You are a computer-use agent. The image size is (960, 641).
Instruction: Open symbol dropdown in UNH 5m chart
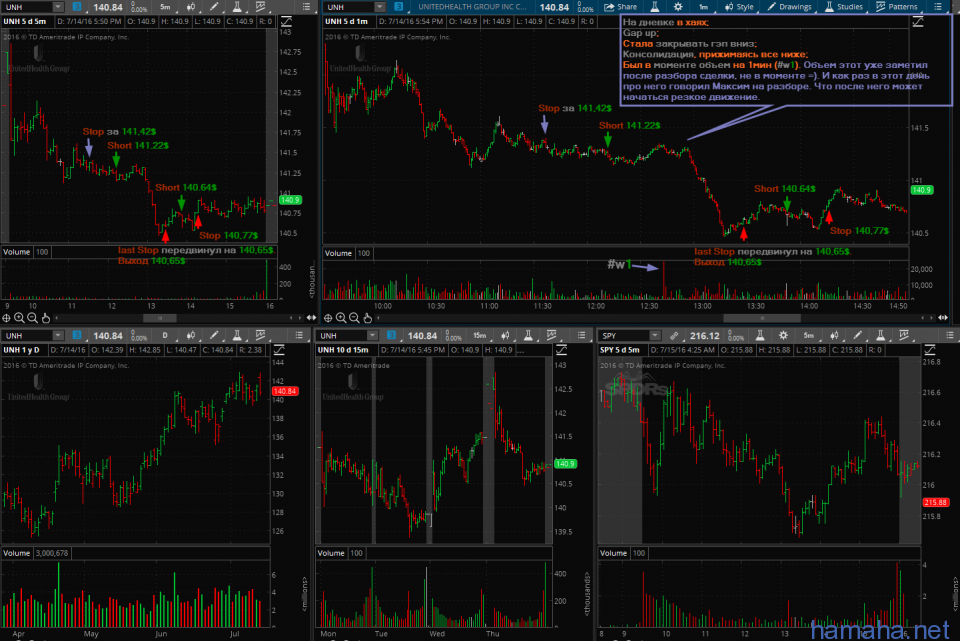click(x=58, y=7)
